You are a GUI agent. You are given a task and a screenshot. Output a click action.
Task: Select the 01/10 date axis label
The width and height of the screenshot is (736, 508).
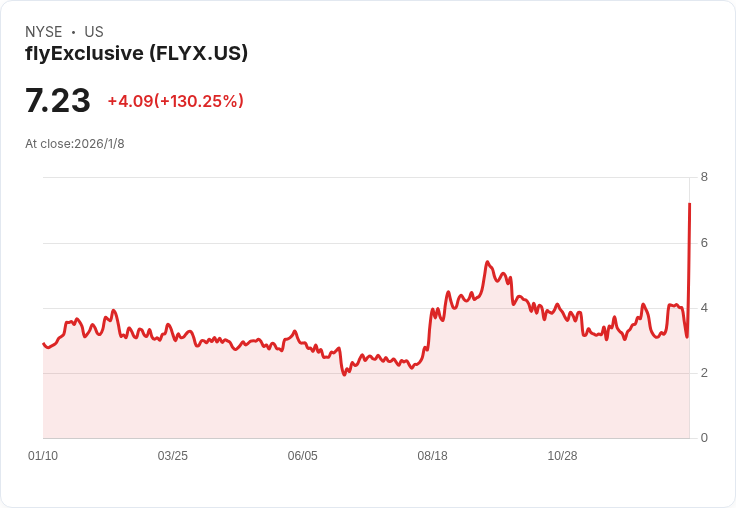[43, 456]
